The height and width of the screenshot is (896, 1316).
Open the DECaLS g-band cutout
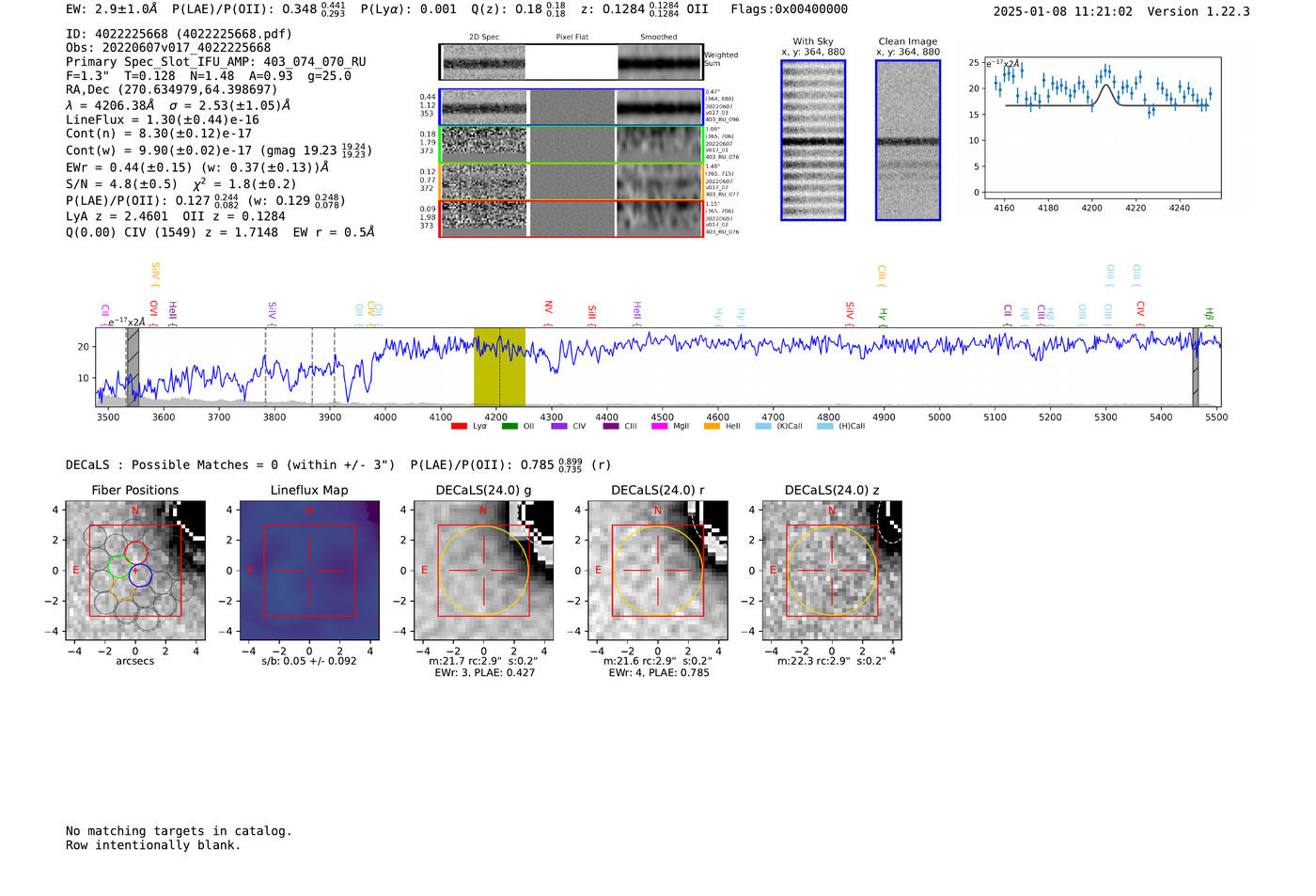(484, 571)
